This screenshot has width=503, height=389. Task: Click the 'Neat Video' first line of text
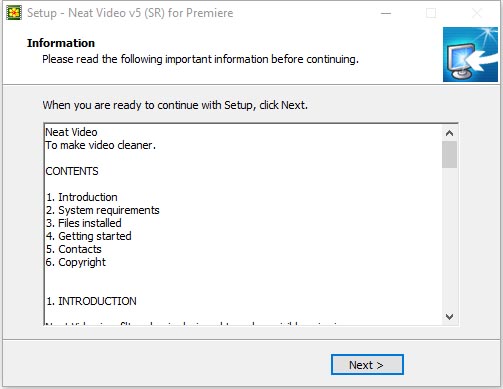coord(71,132)
